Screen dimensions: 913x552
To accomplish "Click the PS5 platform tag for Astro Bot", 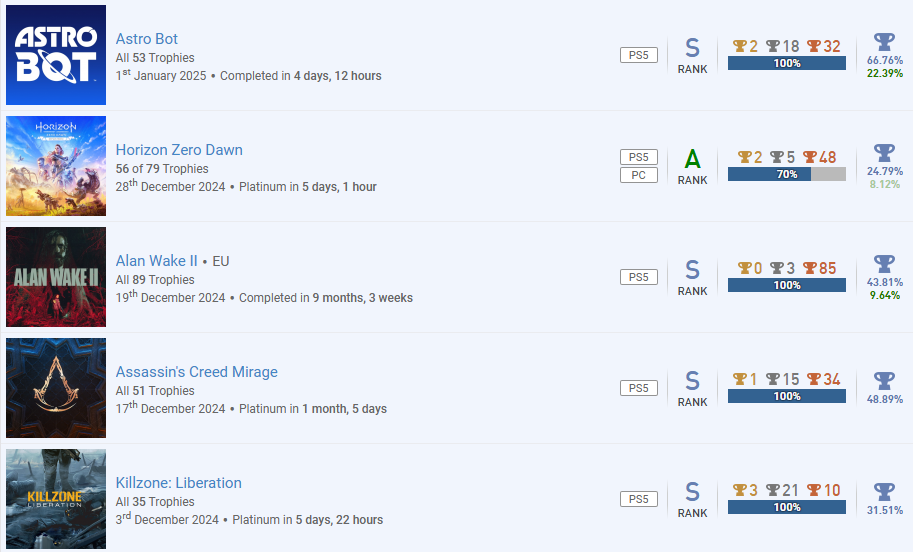I will click(x=639, y=55).
